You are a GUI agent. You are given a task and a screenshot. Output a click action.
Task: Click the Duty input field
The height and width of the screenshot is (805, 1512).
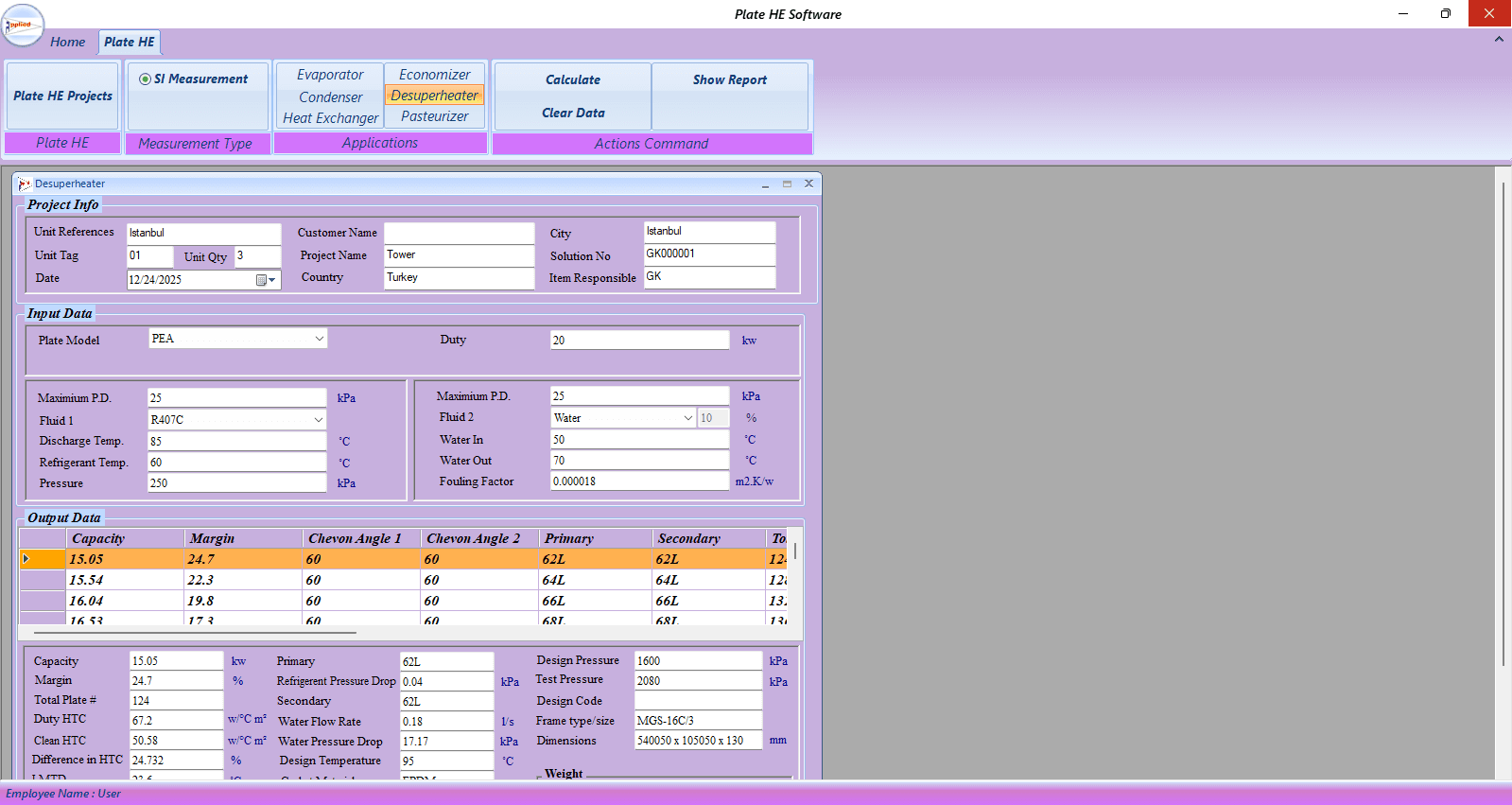coord(640,341)
